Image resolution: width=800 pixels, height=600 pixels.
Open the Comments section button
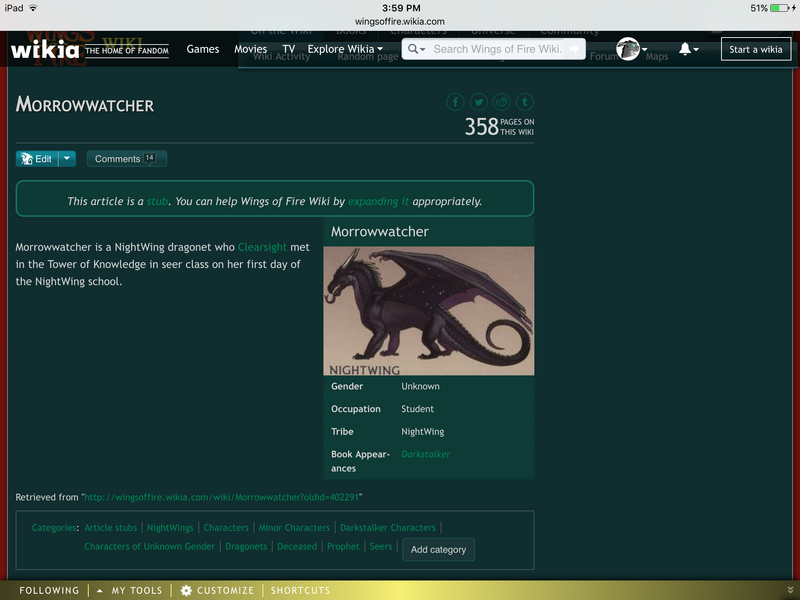[x=126, y=158]
